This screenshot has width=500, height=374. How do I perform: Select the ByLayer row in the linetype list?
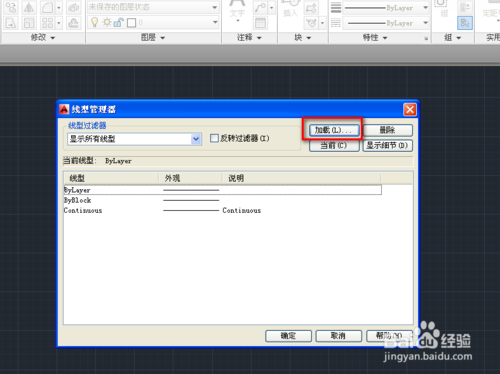coord(222,190)
